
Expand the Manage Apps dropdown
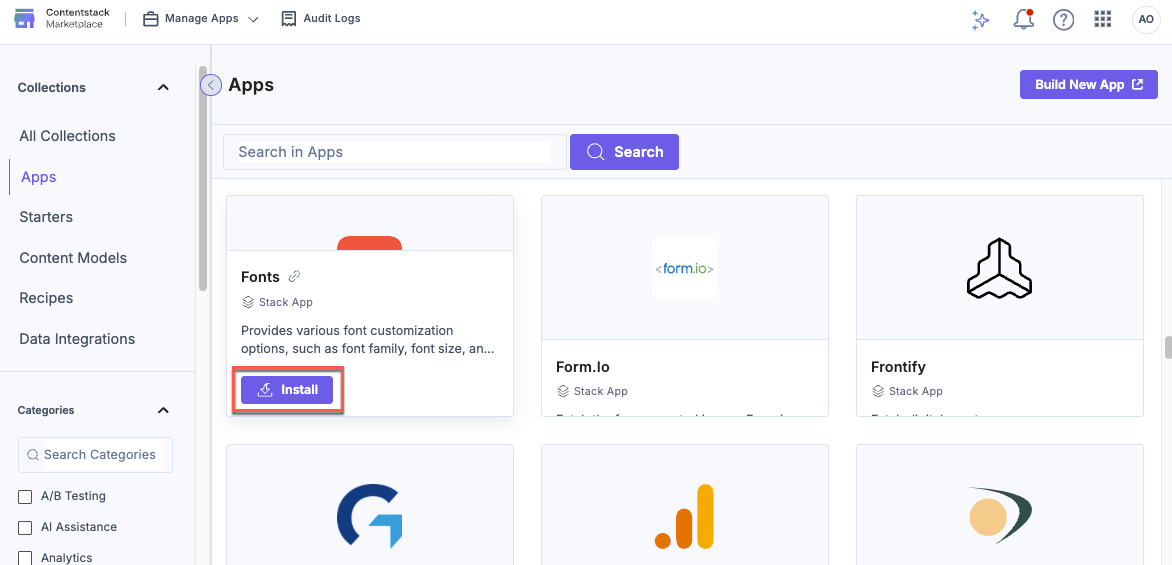tap(253, 19)
